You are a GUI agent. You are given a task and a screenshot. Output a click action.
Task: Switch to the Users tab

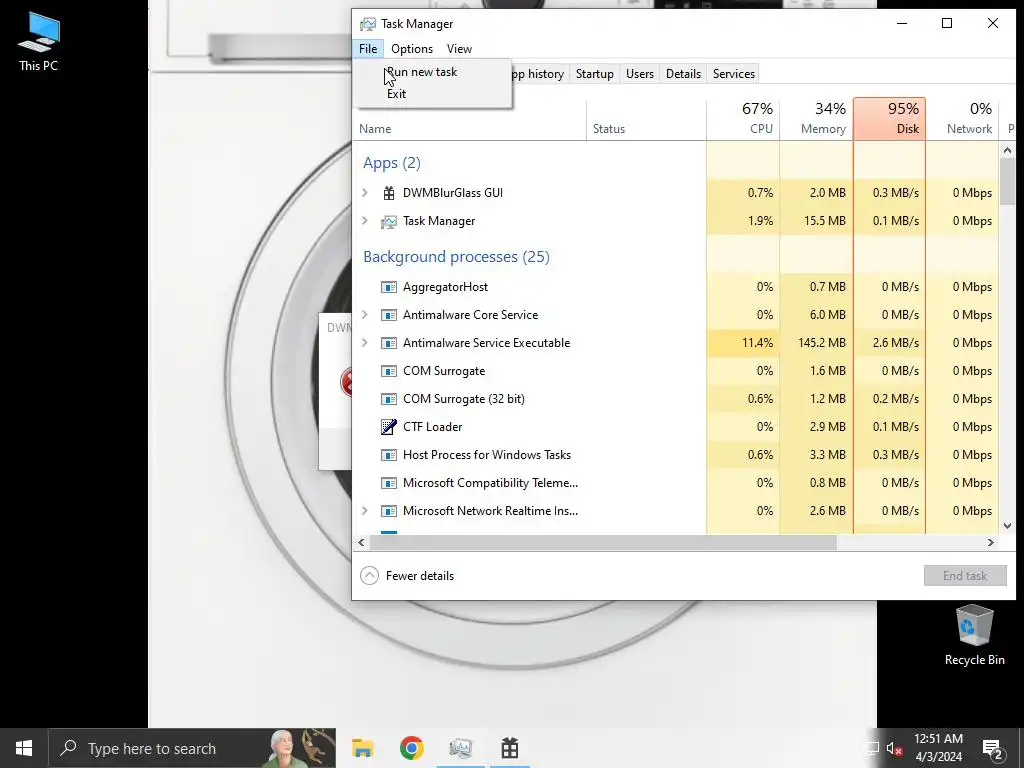click(639, 74)
